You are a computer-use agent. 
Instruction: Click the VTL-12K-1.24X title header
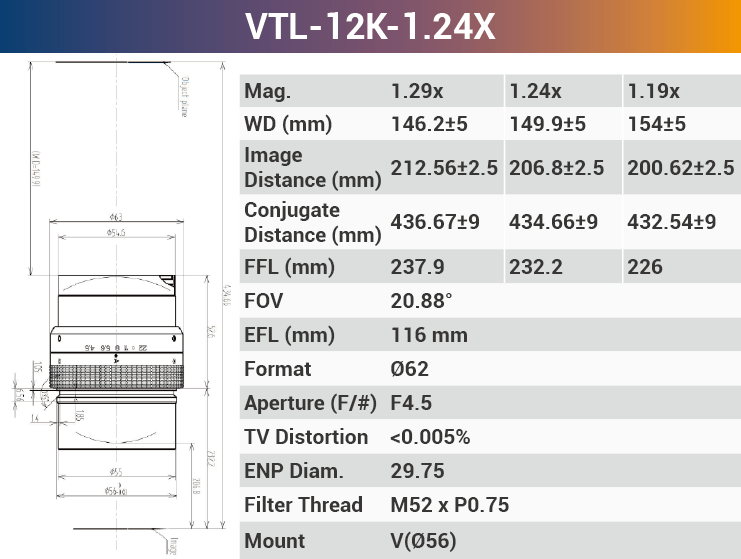pyautogui.click(x=370, y=26)
